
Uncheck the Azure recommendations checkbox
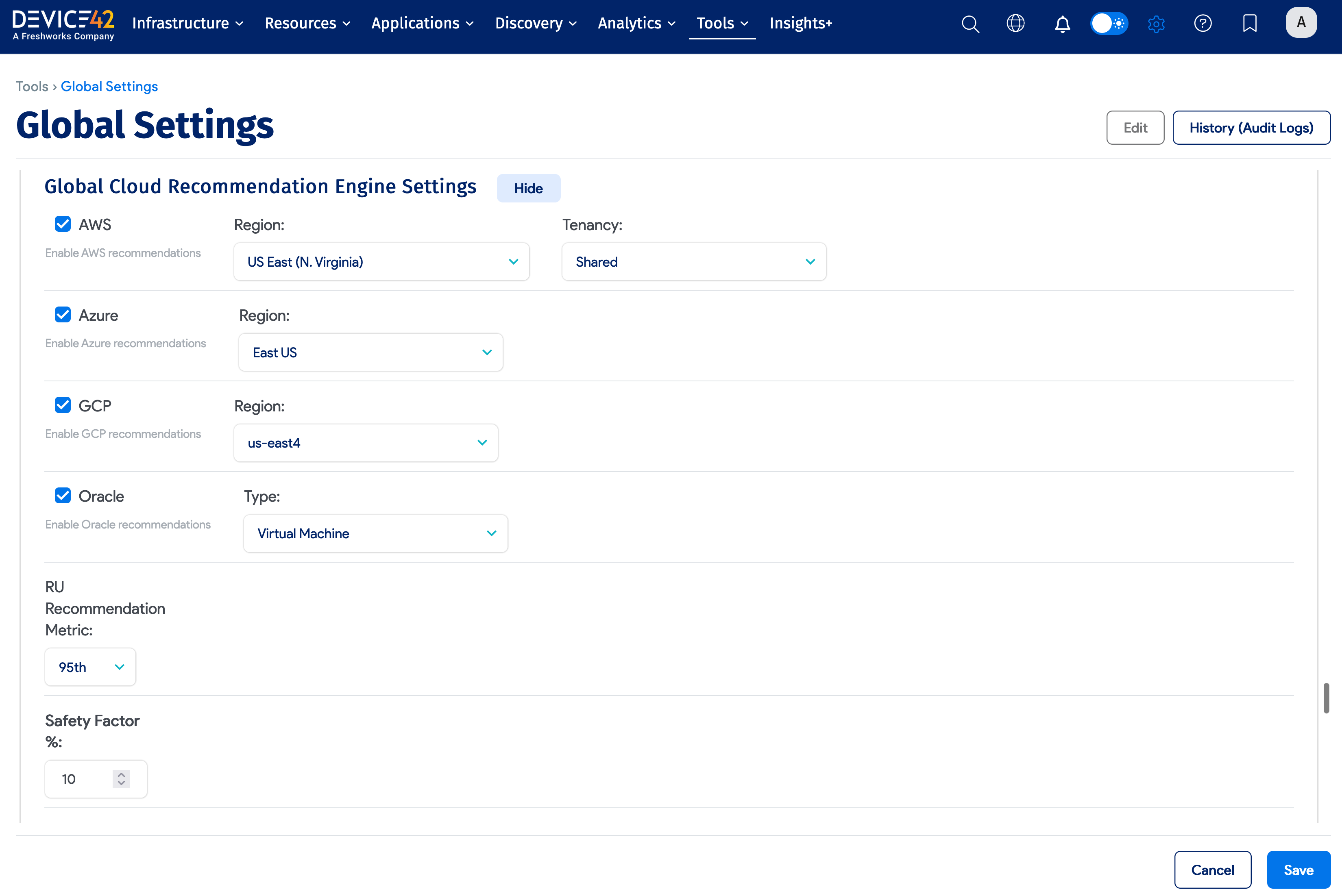point(63,315)
